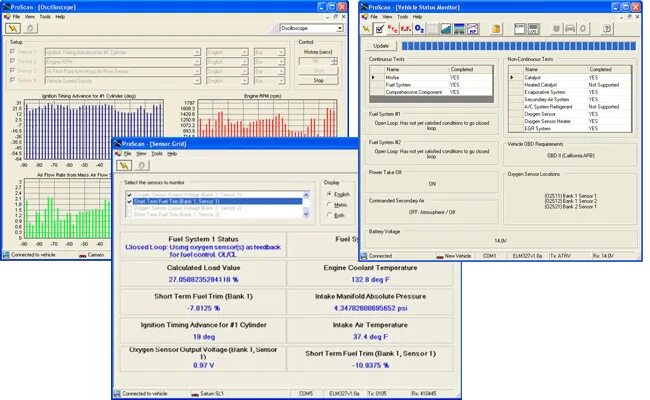Screen dimensions: 650x400
Task: Open the Oscilloscope view selector dropdown
Action: [340, 28]
